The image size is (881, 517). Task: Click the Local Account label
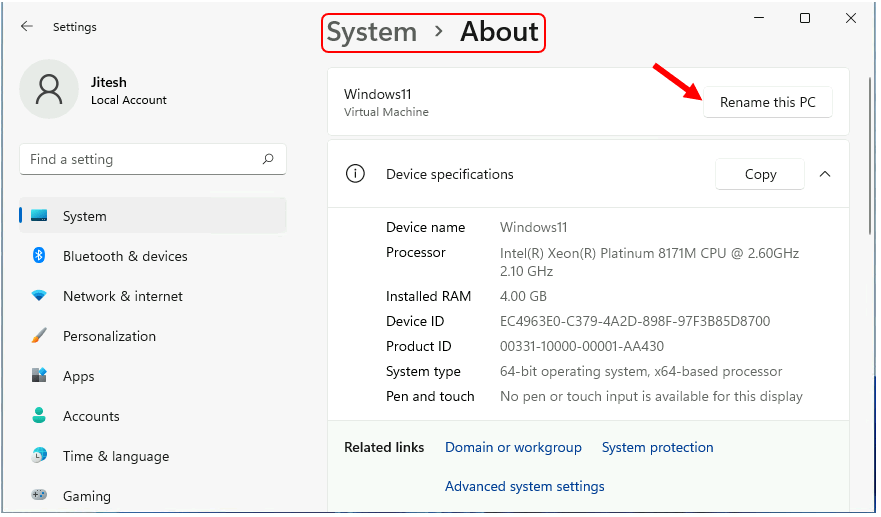(129, 100)
